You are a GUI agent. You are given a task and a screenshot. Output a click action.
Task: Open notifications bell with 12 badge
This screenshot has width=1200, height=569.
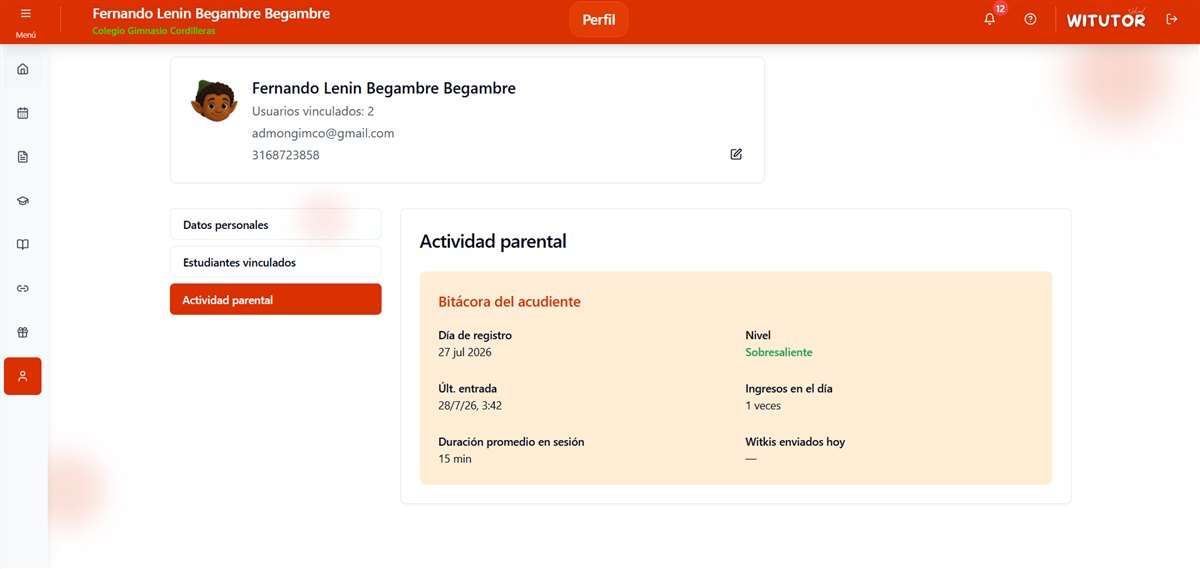pyautogui.click(x=990, y=19)
